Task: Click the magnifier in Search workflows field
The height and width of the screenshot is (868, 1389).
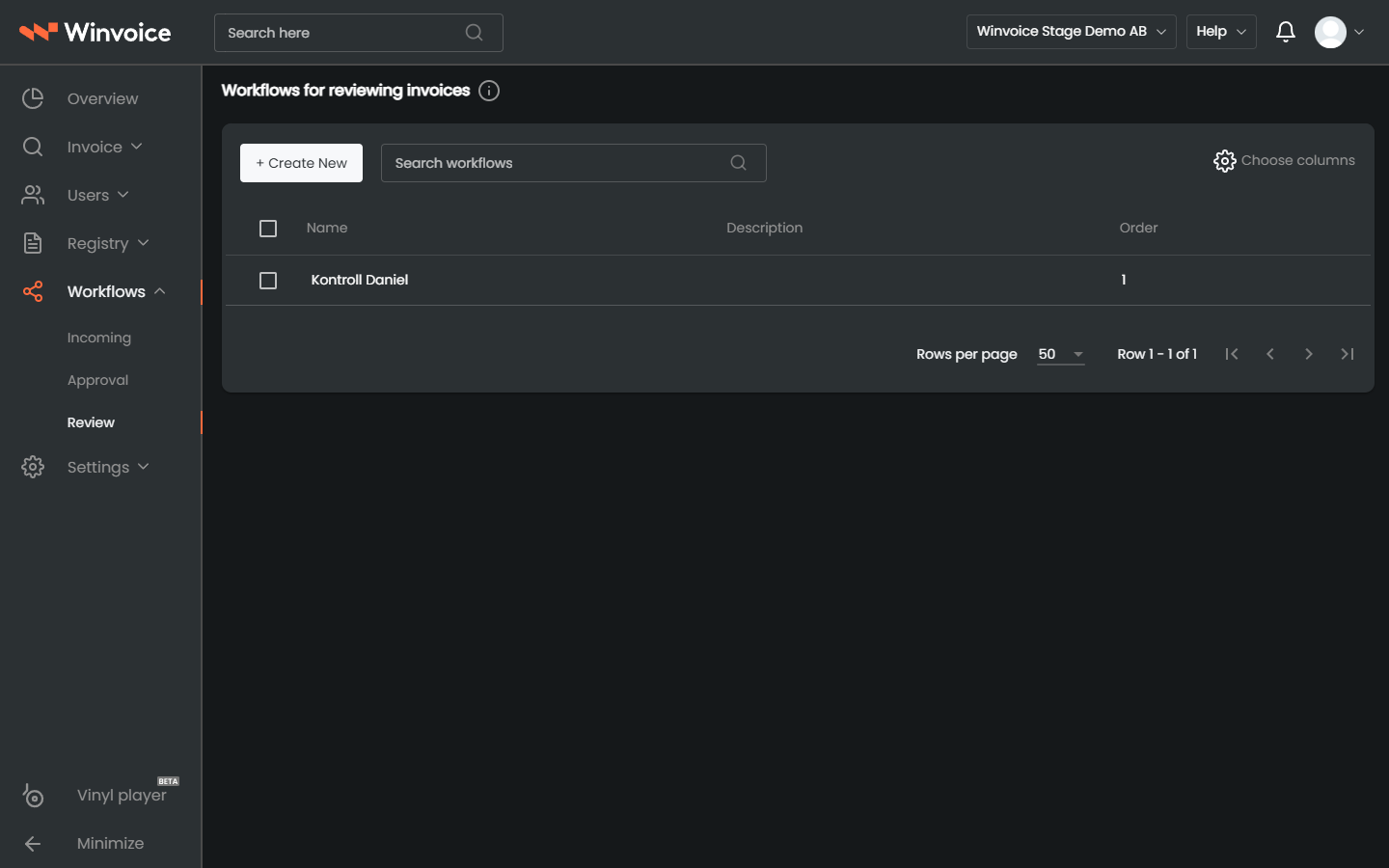Action: click(738, 163)
